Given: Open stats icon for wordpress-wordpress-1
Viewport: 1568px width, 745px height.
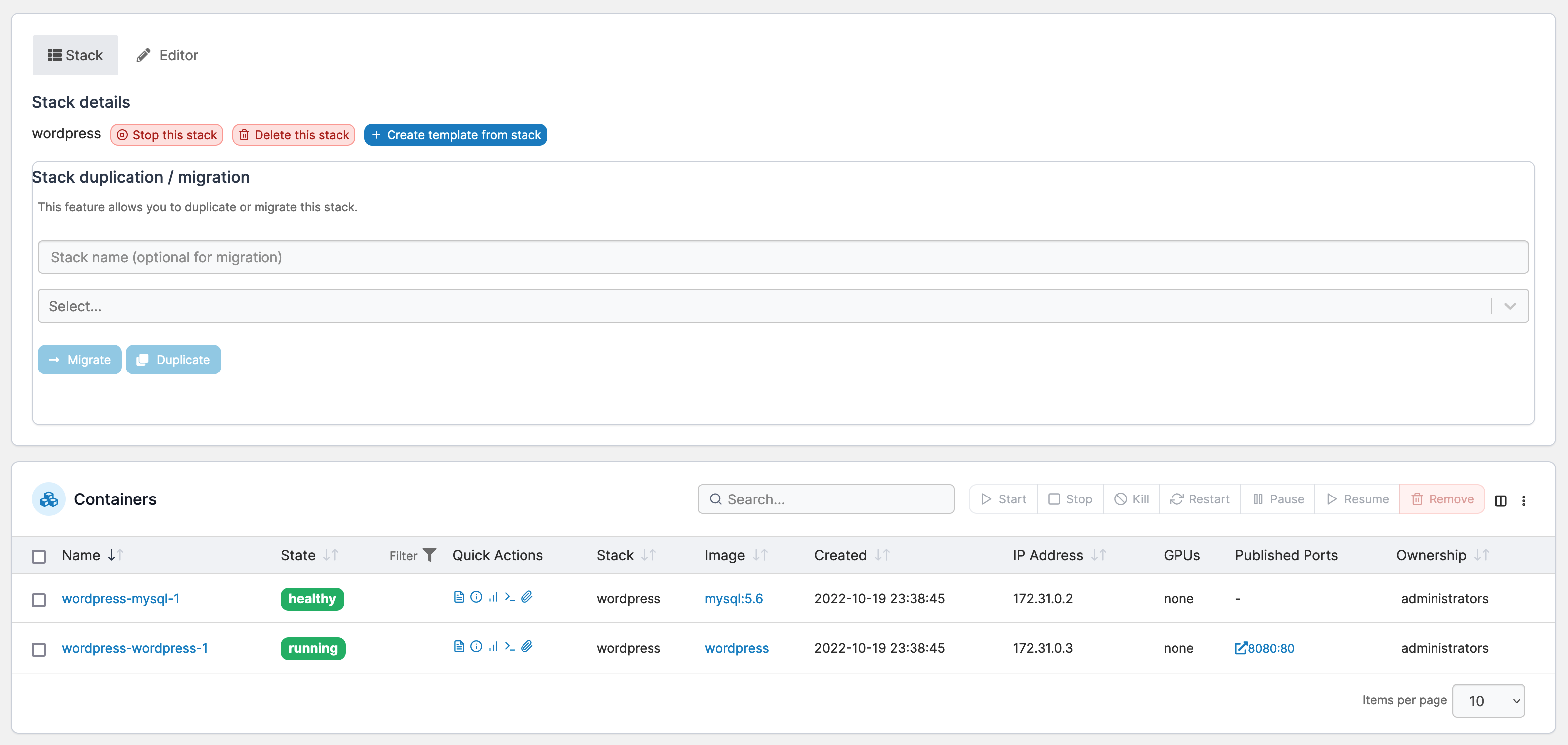Looking at the screenshot, I should tap(493, 646).
